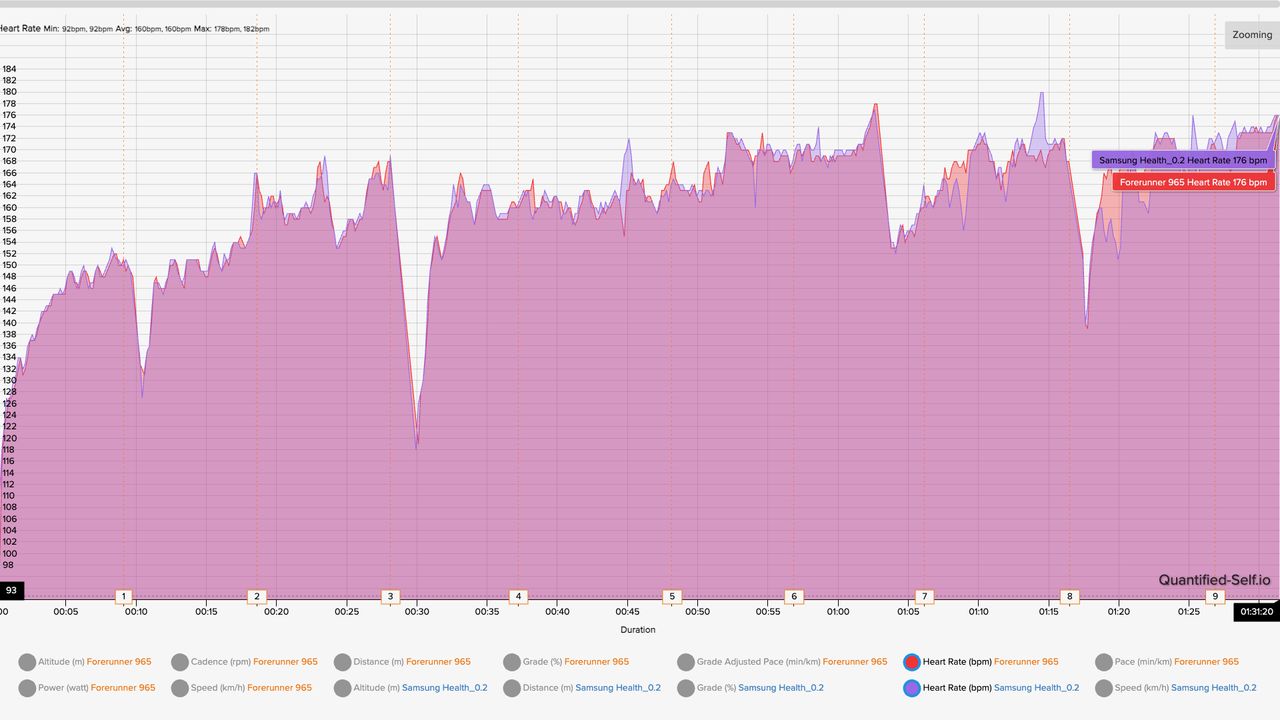Select lap marker 9 on timeline
Image resolution: width=1280 pixels, height=720 pixels.
click(1216, 597)
